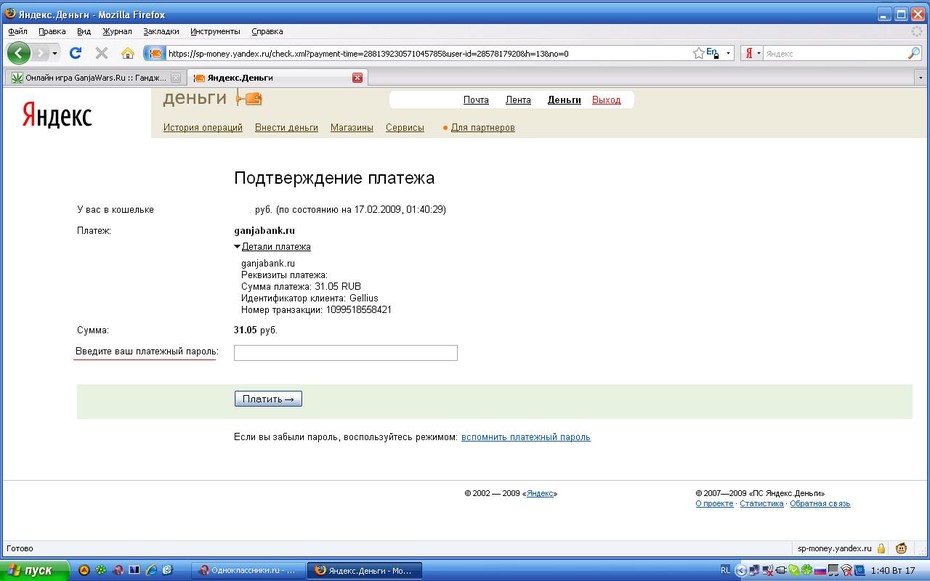
Task: Click the Яндекс logo
Action: pyautogui.click(x=57, y=115)
